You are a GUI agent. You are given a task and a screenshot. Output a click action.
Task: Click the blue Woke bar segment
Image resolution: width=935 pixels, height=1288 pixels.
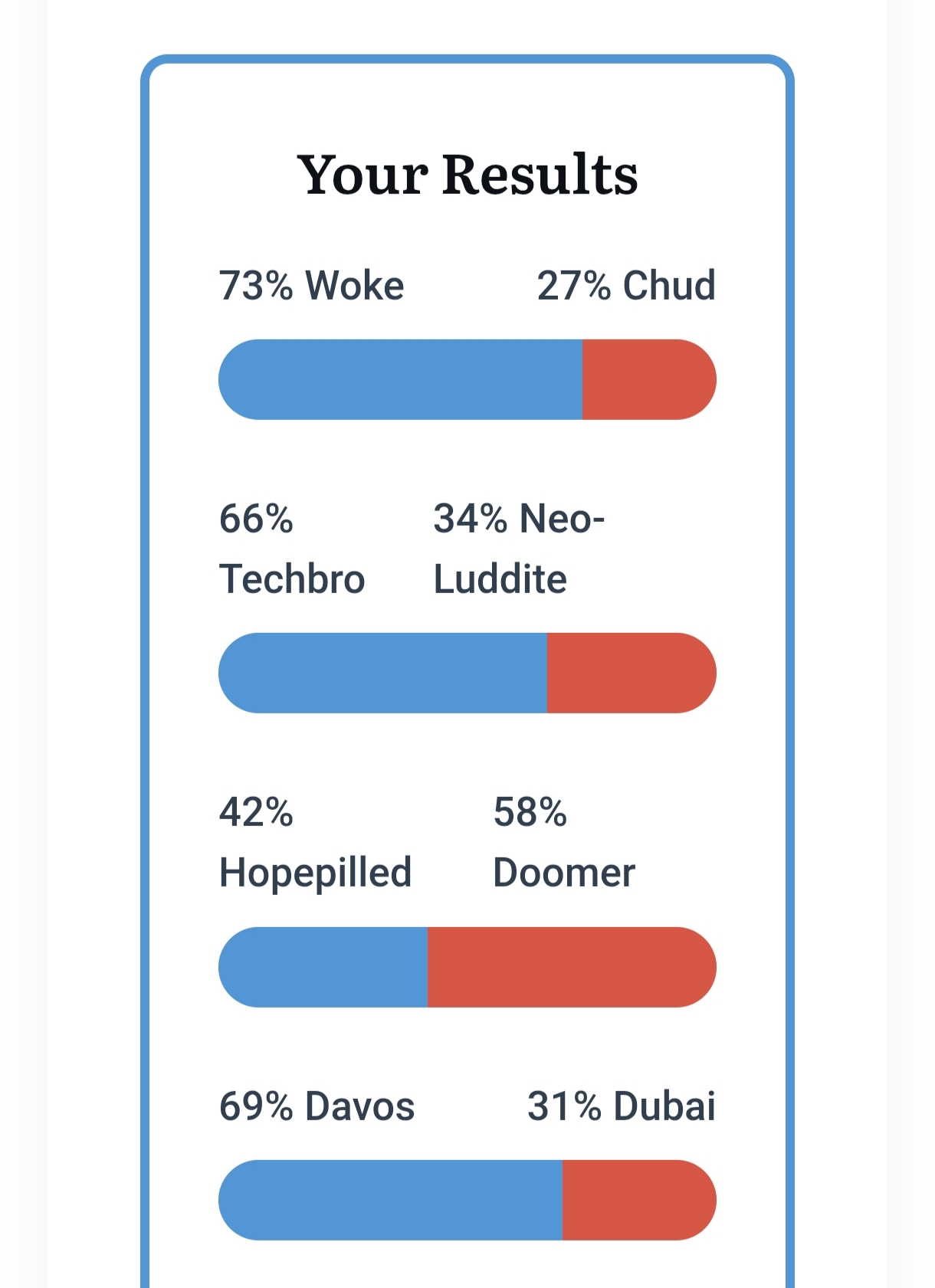tap(400, 379)
